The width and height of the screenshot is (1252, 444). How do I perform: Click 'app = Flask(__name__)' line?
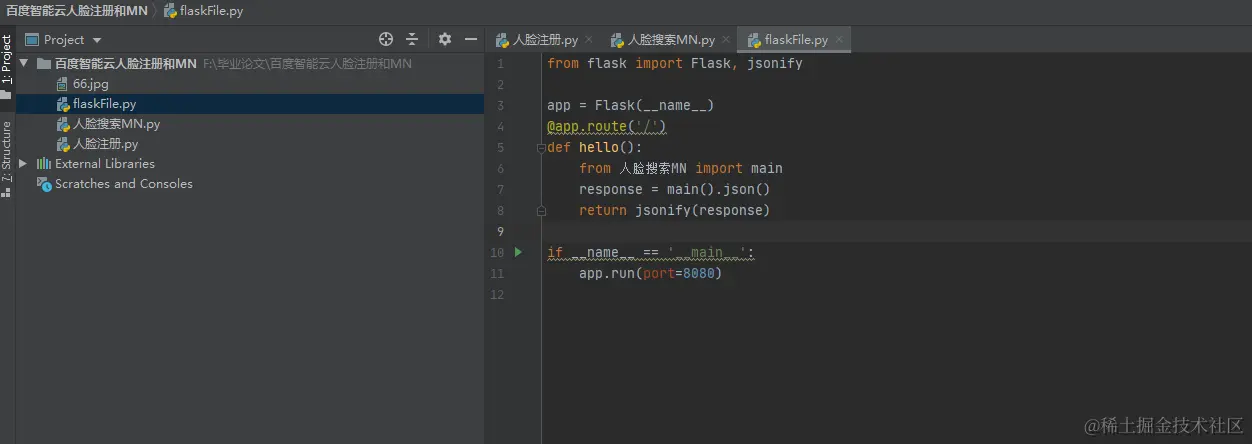click(630, 105)
